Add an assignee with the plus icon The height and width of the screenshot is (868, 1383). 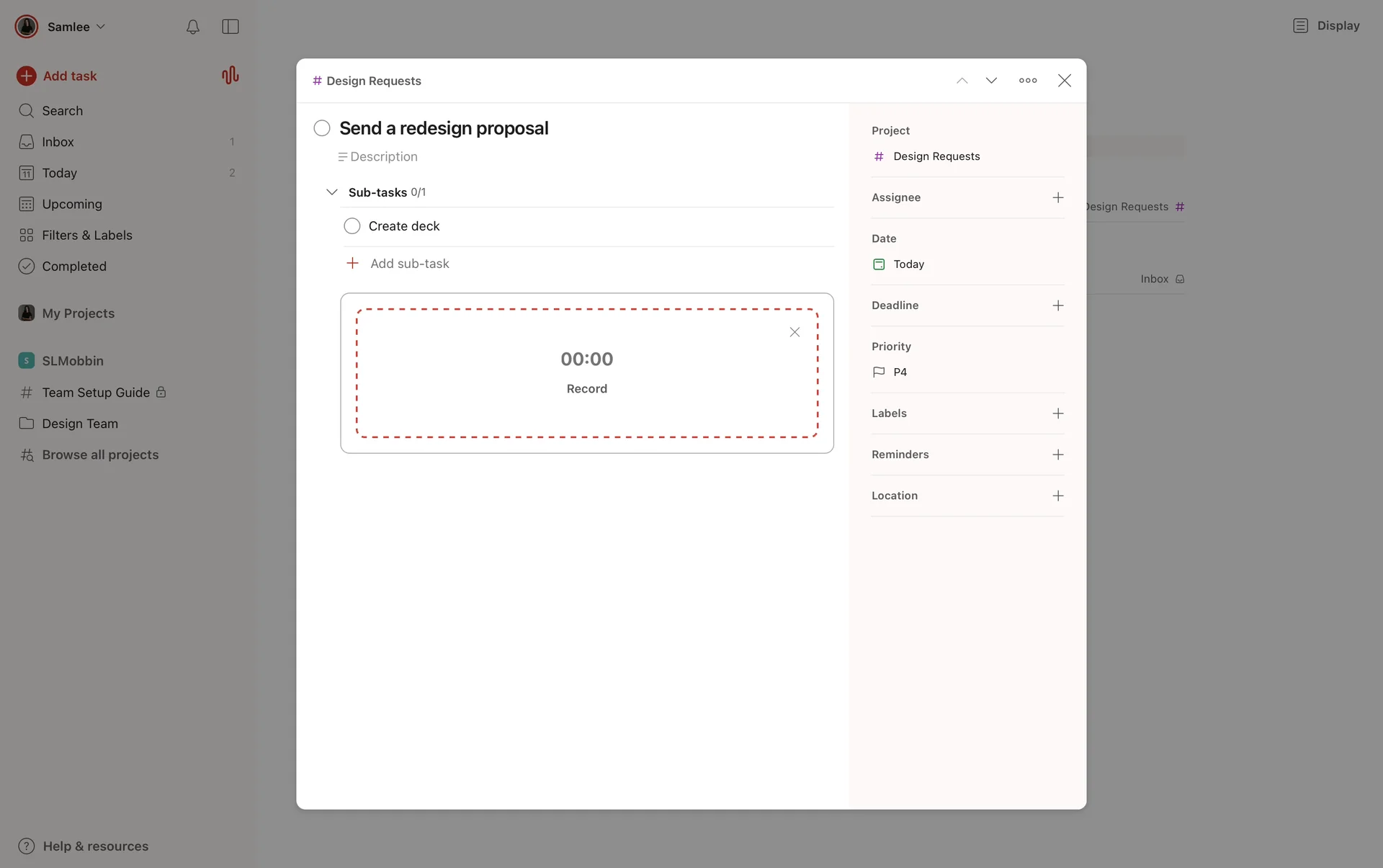[1057, 197]
